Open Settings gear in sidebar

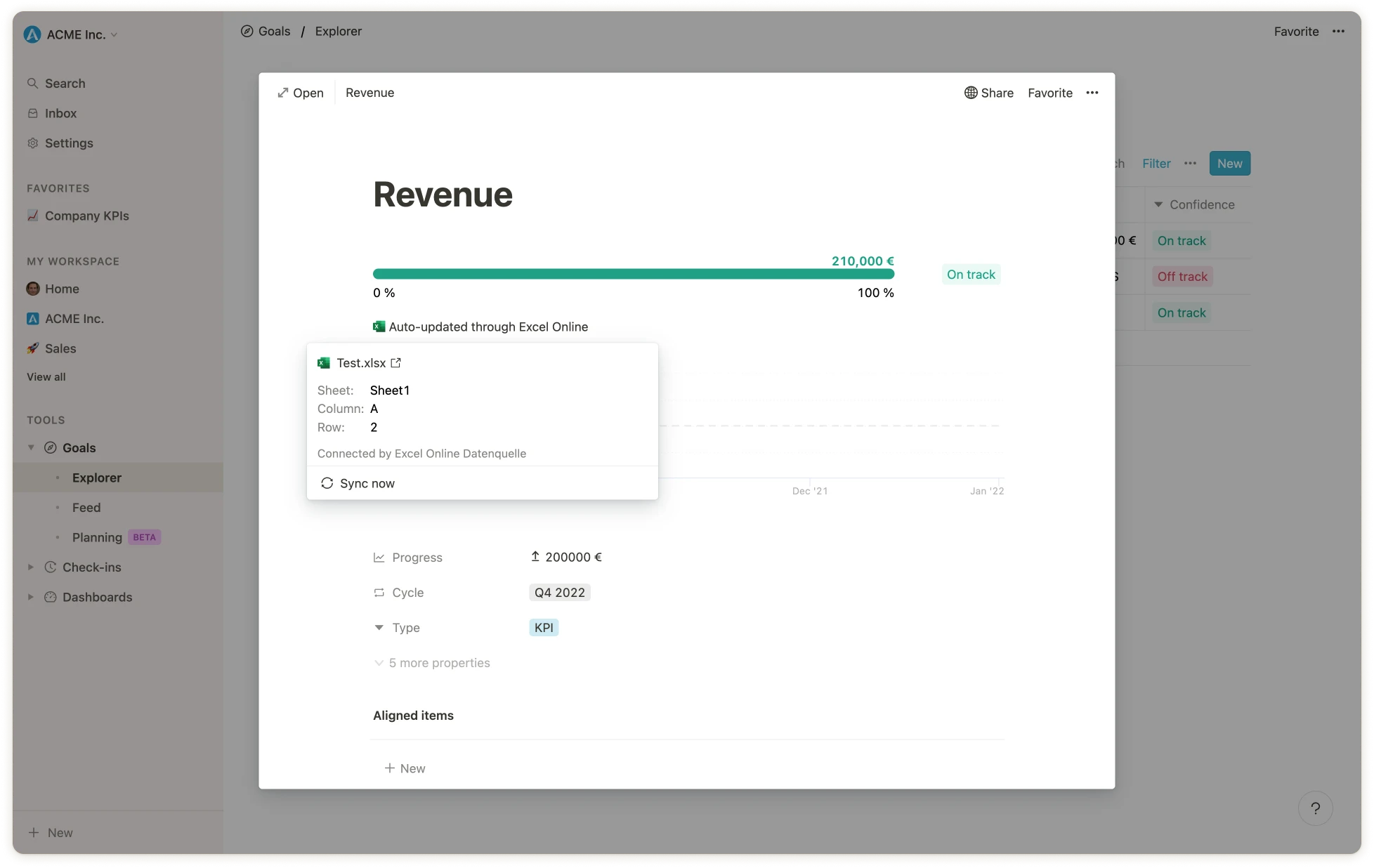(33, 143)
